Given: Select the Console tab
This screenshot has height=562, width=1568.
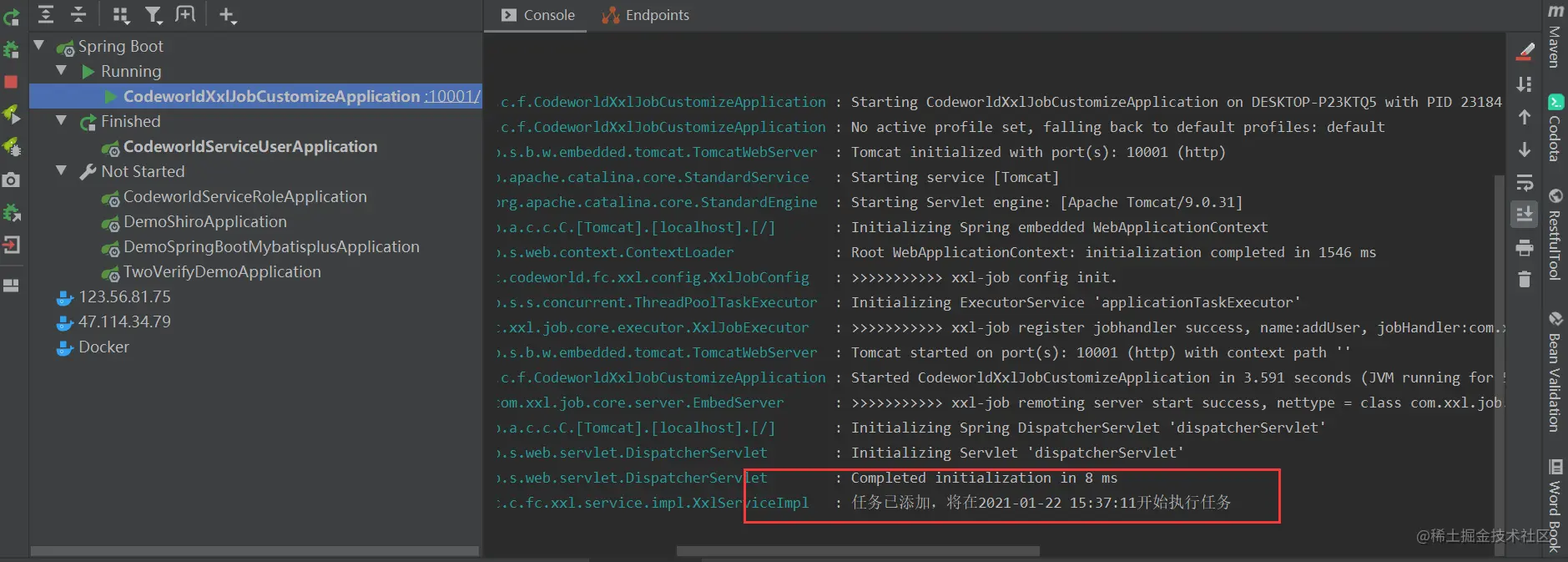Looking at the screenshot, I should [538, 15].
